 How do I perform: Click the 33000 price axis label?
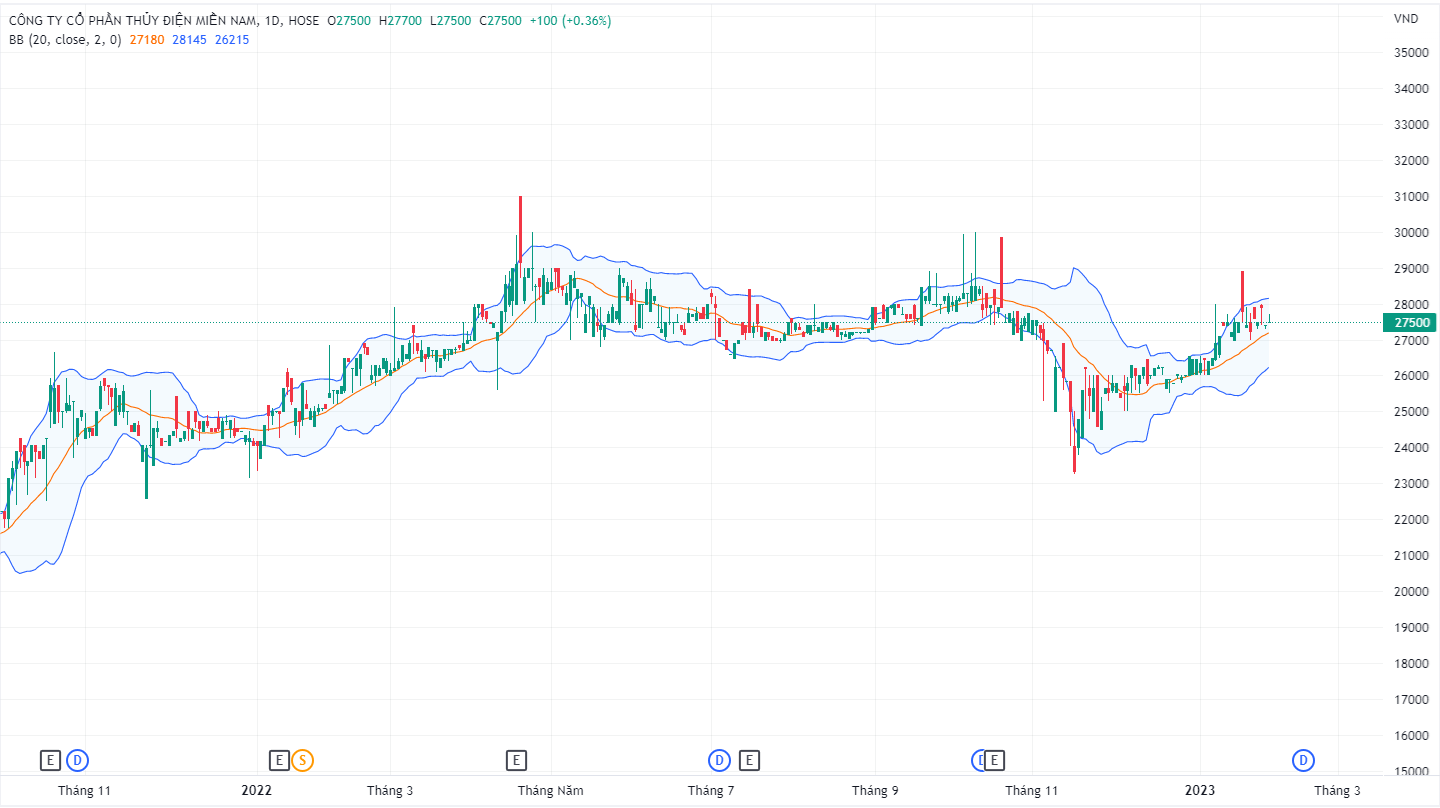(1410, 124)
